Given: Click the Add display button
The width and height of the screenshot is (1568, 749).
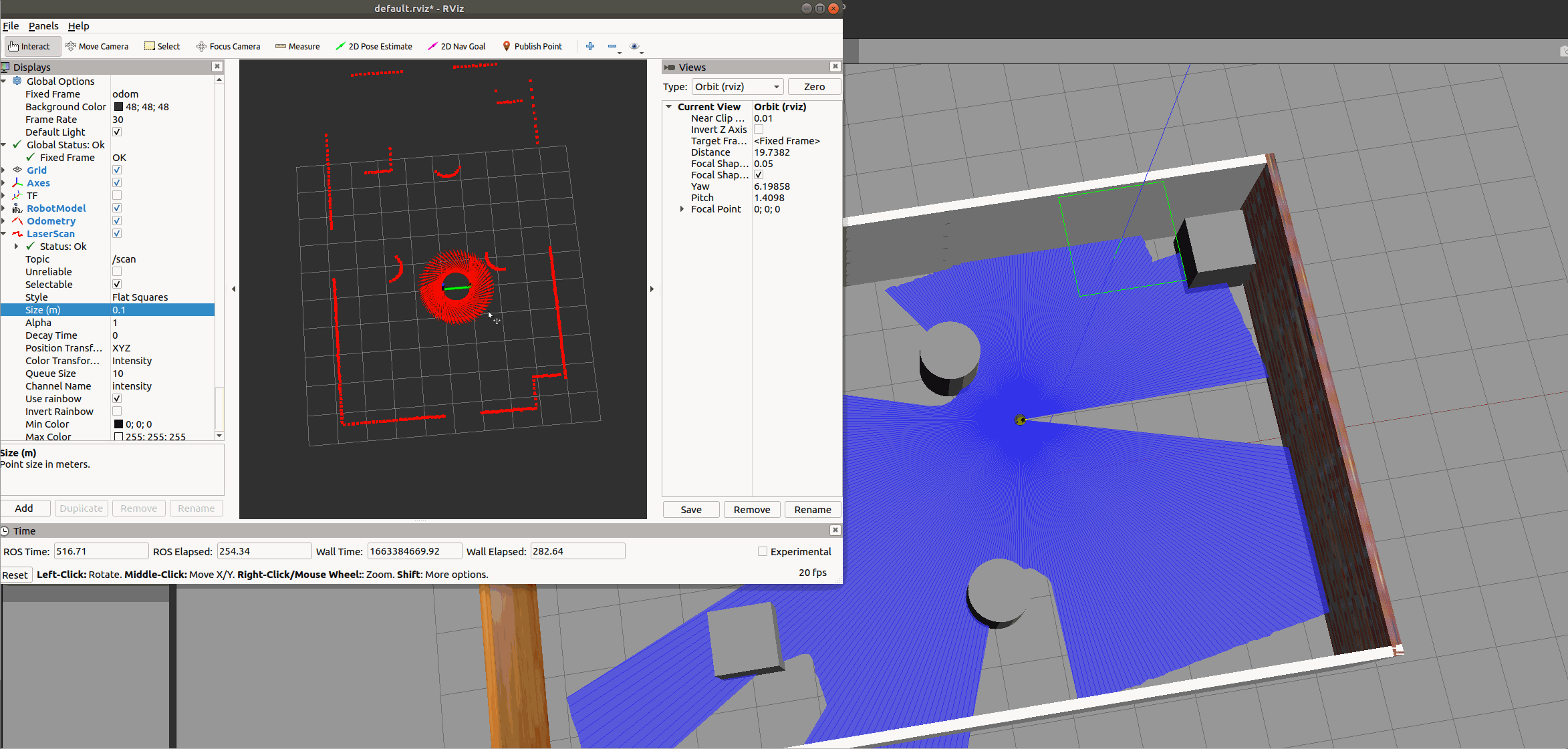Looking at the screenshot, I should (x=25, y=508).
